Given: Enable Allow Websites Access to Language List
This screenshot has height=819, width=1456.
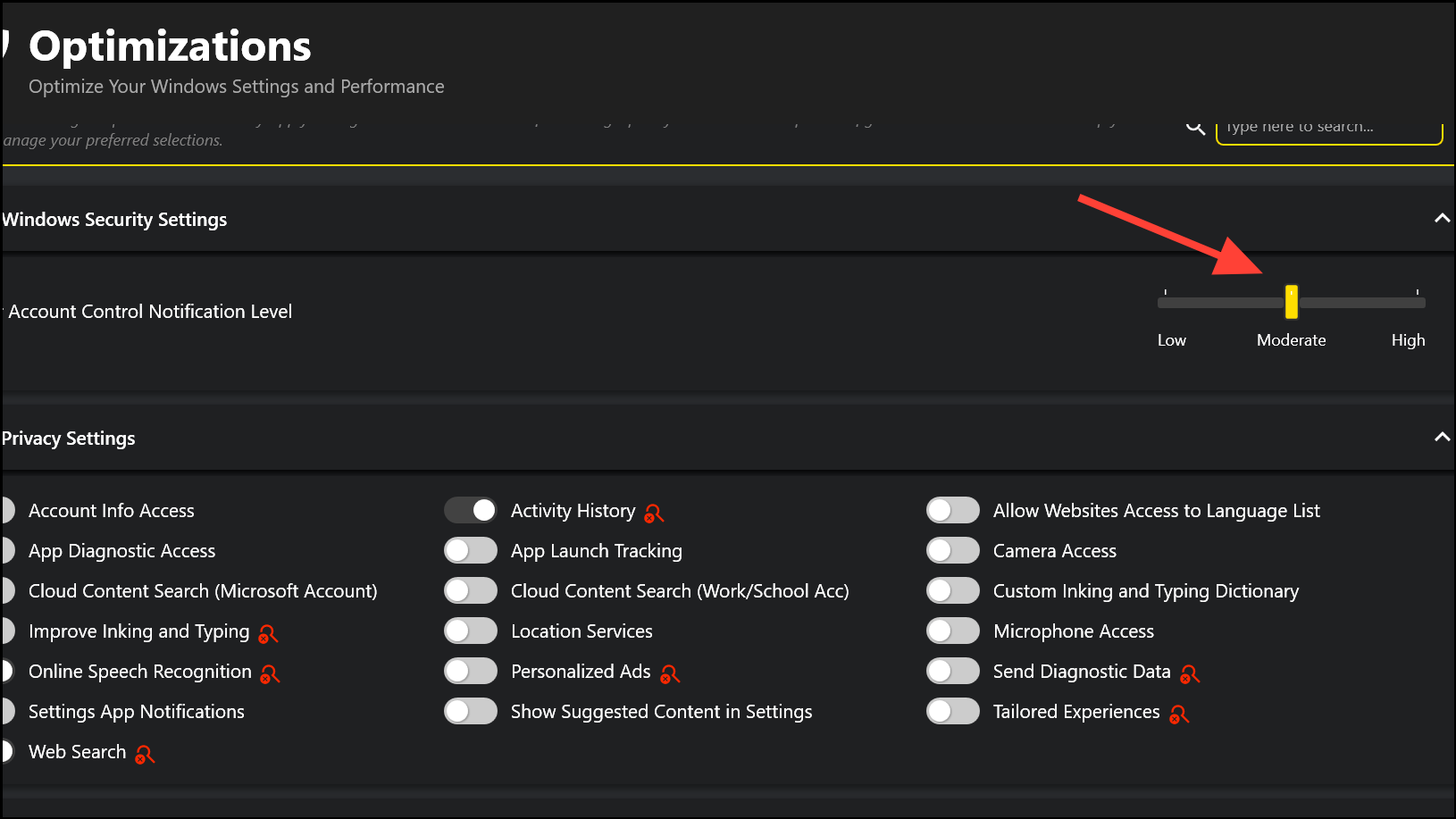Looking at the screenshot, I should (x=952, y=510).
